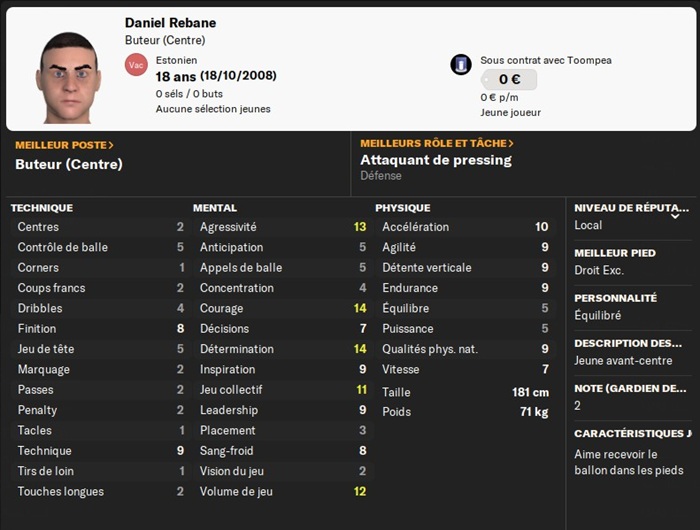This screenshot has height=530, width=700.
Task: Click the Physique column header
Action: click(x=402, y=208)
